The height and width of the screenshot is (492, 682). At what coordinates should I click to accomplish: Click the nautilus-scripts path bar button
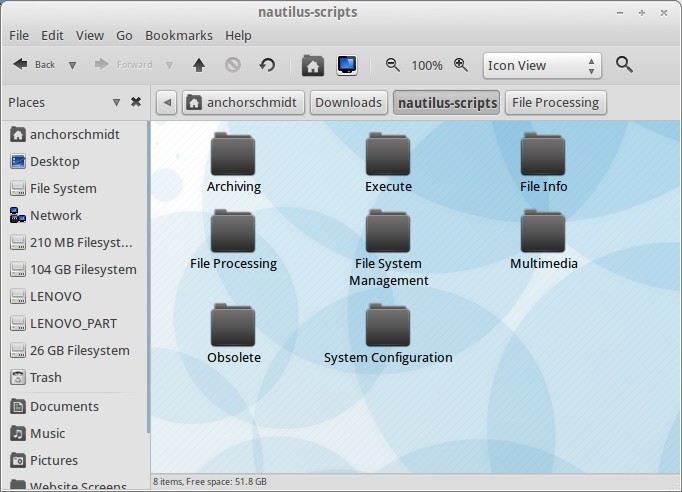point(447,103)
